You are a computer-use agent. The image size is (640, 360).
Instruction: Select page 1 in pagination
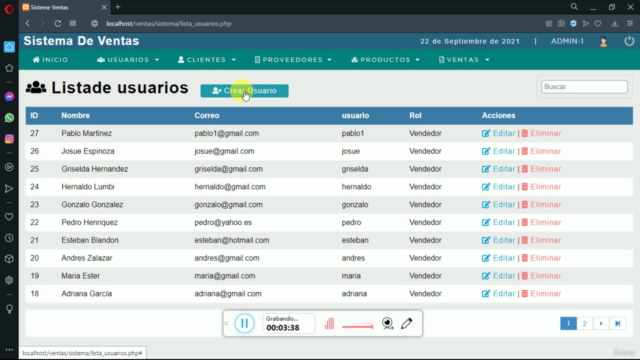568,323
